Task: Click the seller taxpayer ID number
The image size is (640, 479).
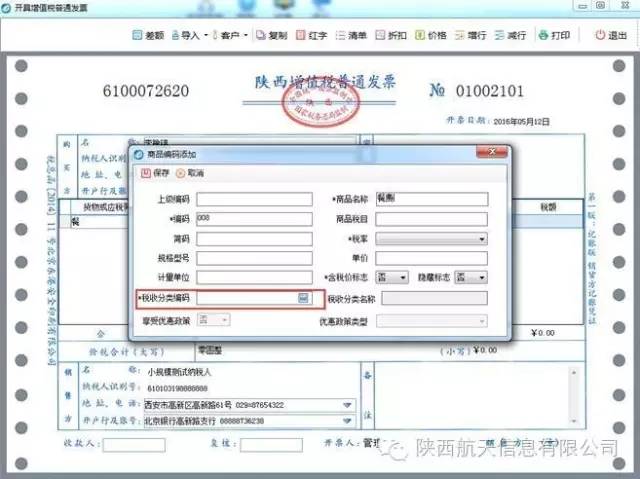Action: 178,388
